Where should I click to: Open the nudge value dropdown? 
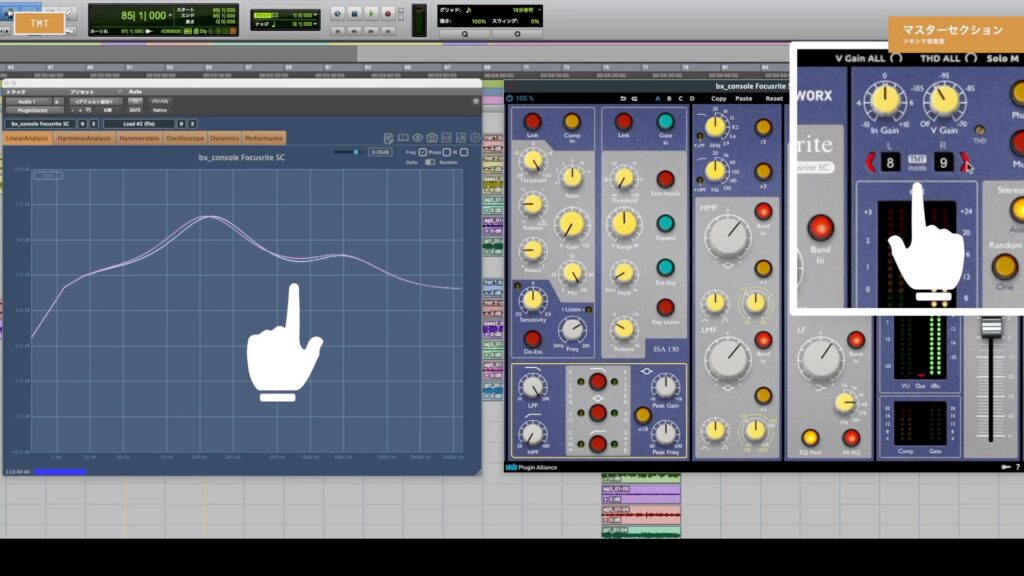(315, 24)
